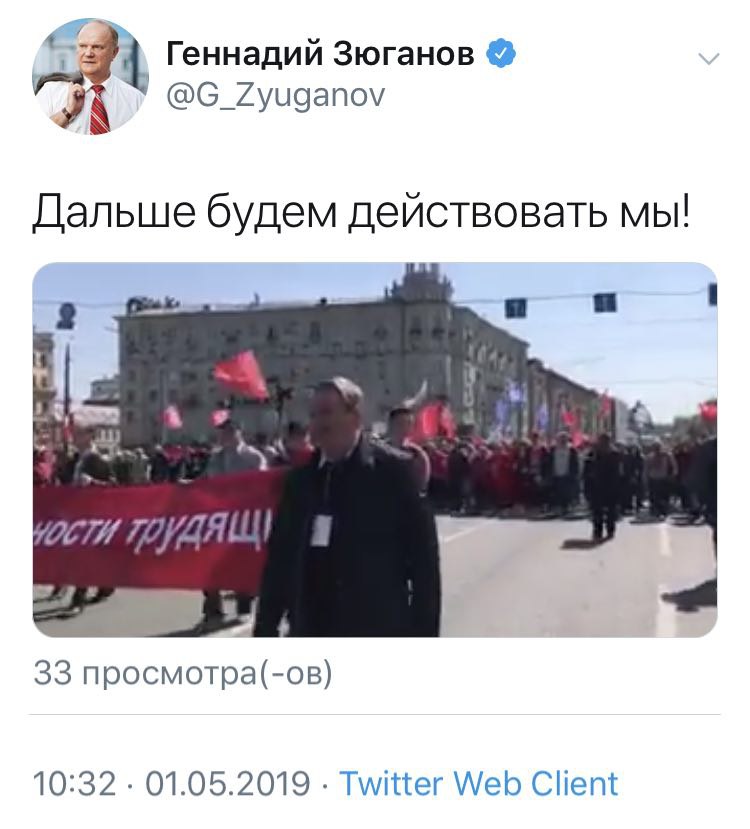
Task: Click the white badge on the man's jacket
Action: (x=321, y=530)
